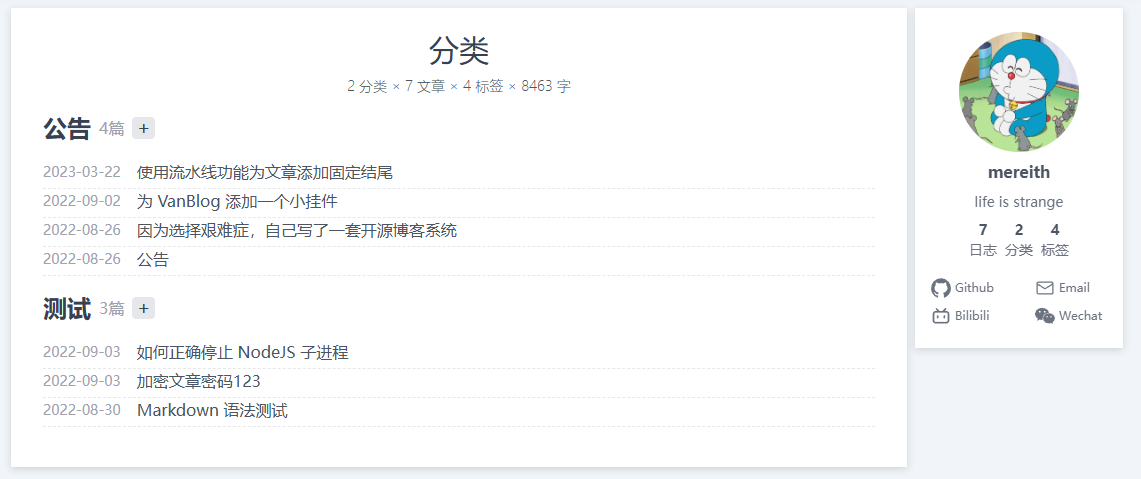Click the Bilibili TV icon
The height and width of the screenshot is (479, 1141).
click(941, 316)
